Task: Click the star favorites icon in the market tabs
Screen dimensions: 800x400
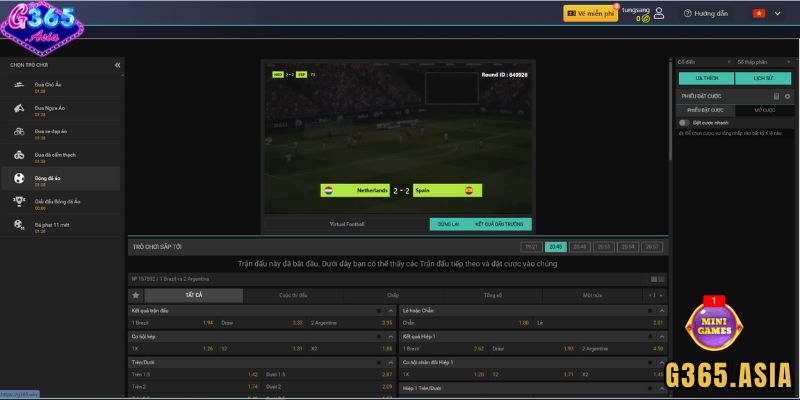Action: tap(136, 295)
